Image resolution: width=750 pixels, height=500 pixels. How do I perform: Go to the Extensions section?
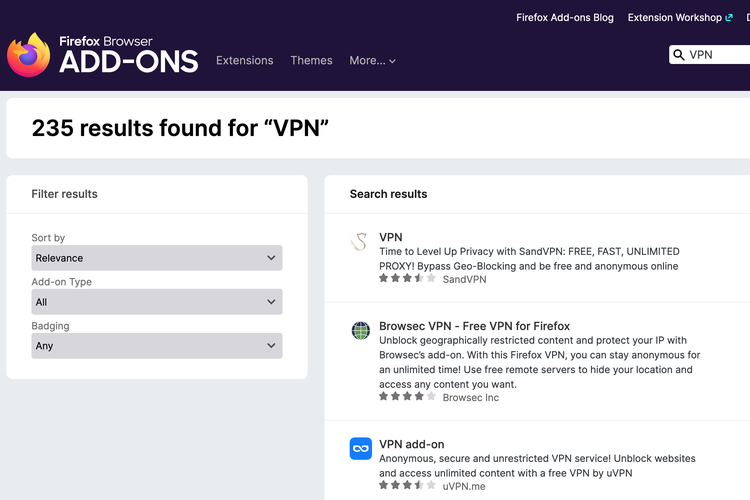coord(244,61)
